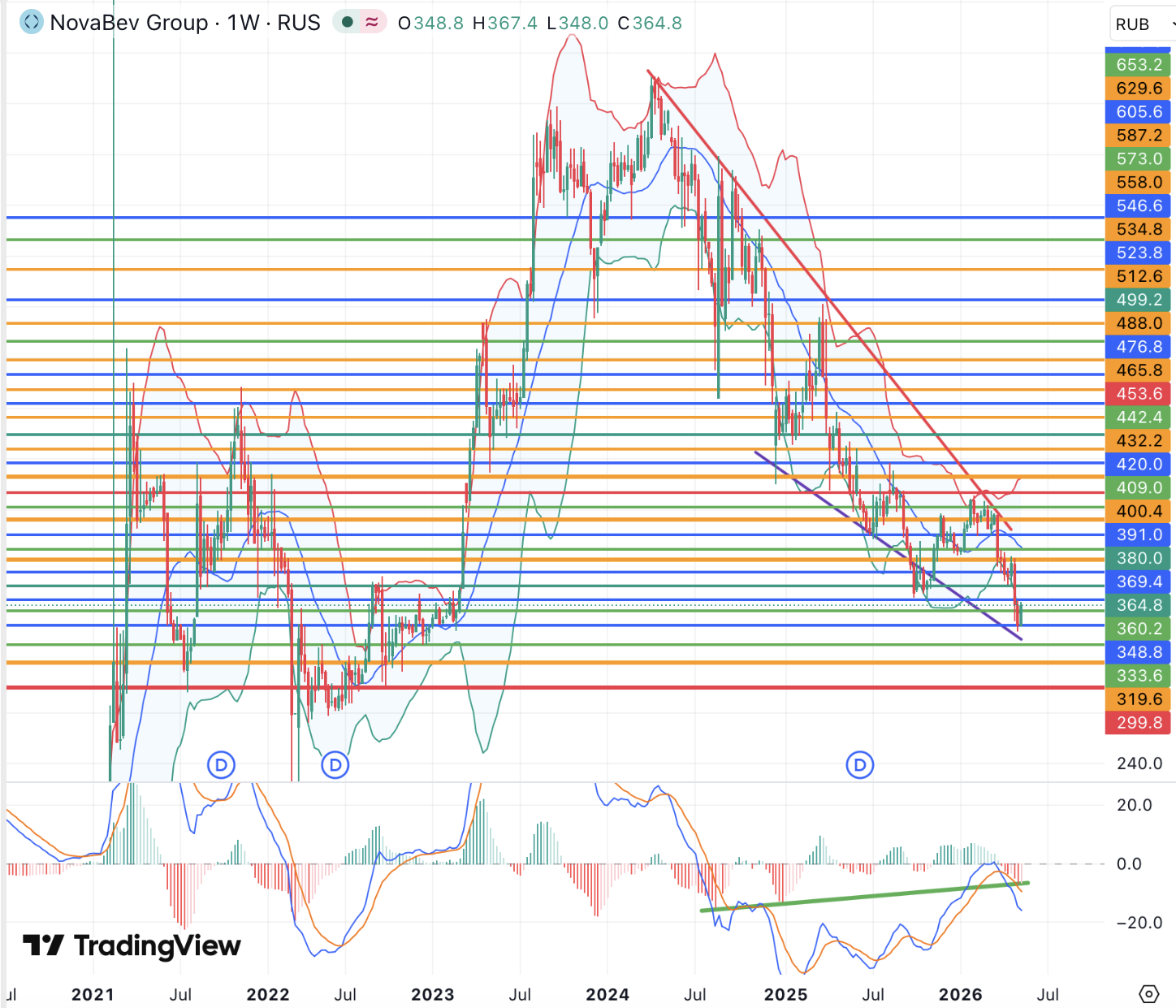Screen dimensions: 1176x1008
Task: Click the NovaBev Group · 1W · RUS title
Action: click(x=185, y=23)
